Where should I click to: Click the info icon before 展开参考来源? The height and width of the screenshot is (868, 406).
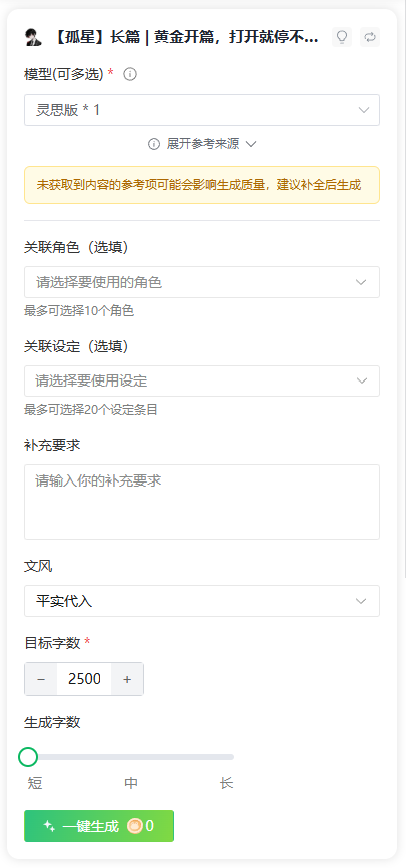coord(154,144)
